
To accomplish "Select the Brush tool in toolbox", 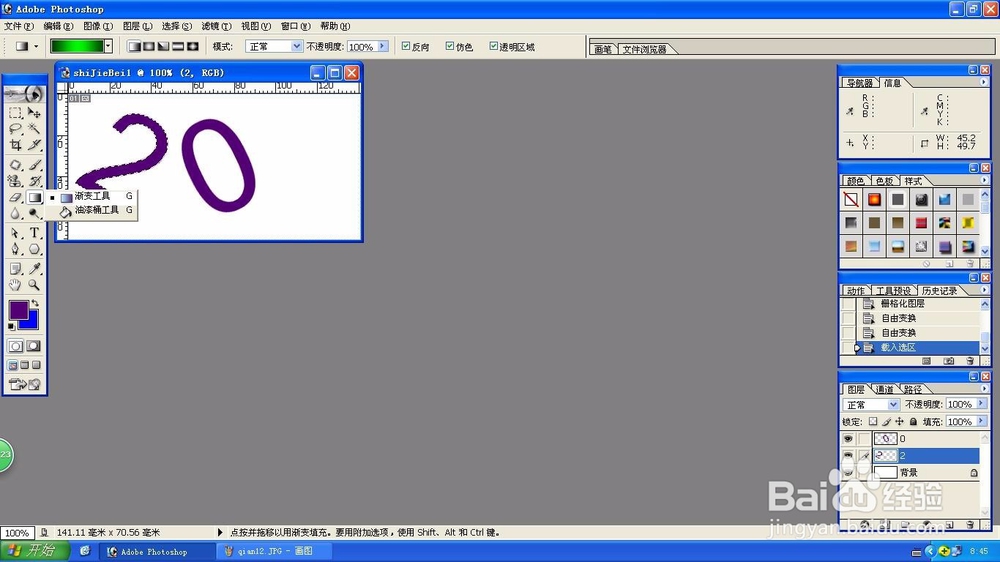I will click(34, 165).
